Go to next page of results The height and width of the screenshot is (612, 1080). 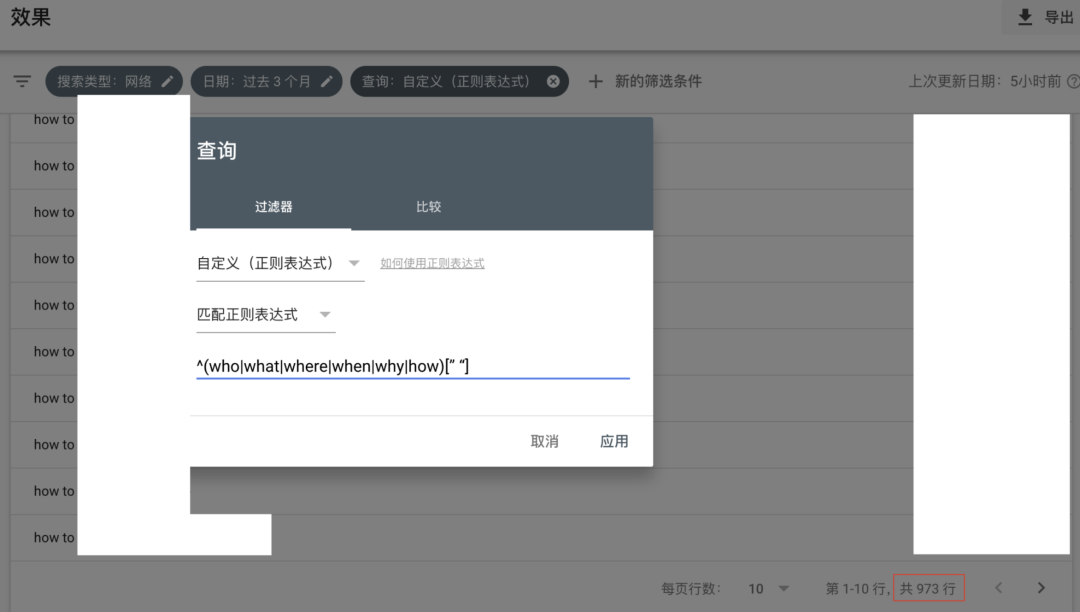[1041, 588]
